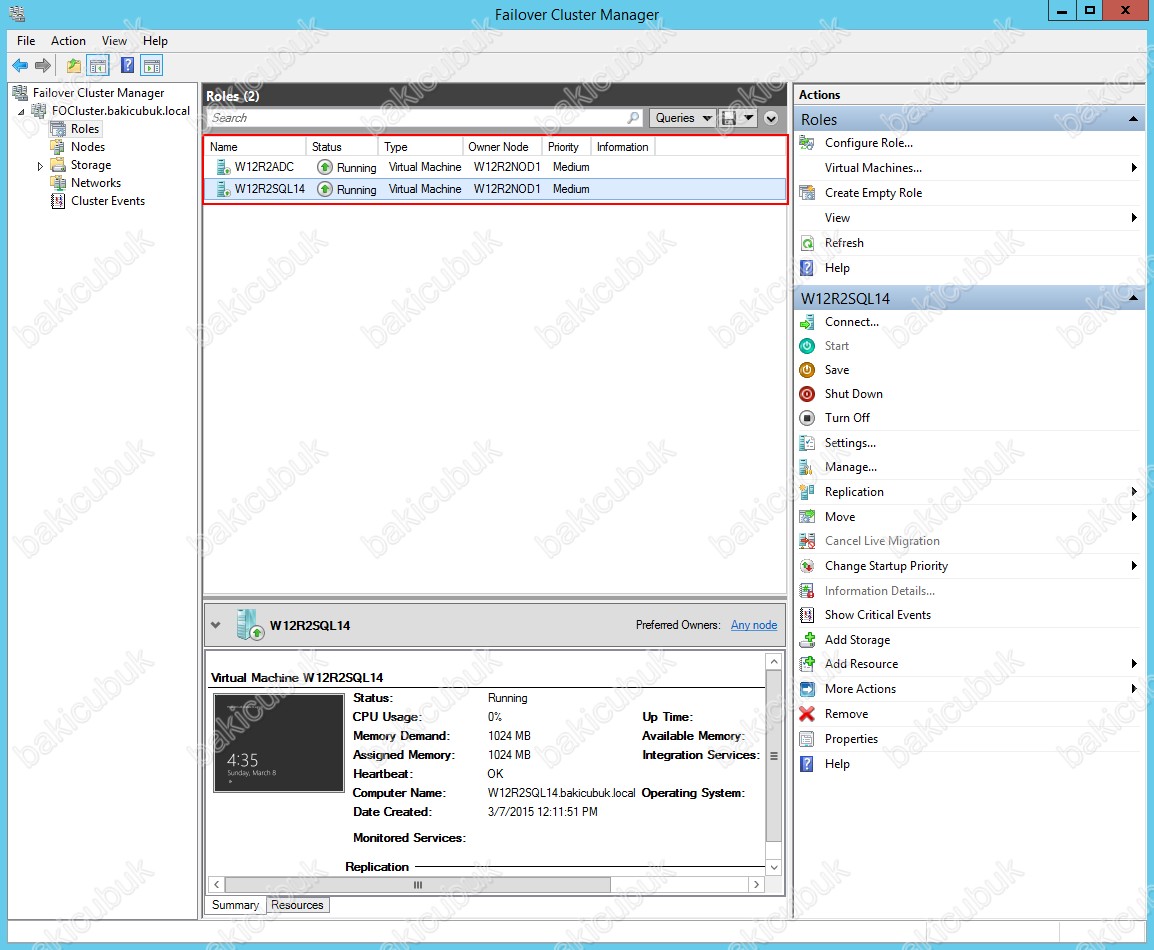Click Cancel Live Migration in Actions
The height and width of the screenshot is (950, 1154).
coord(882,541)
